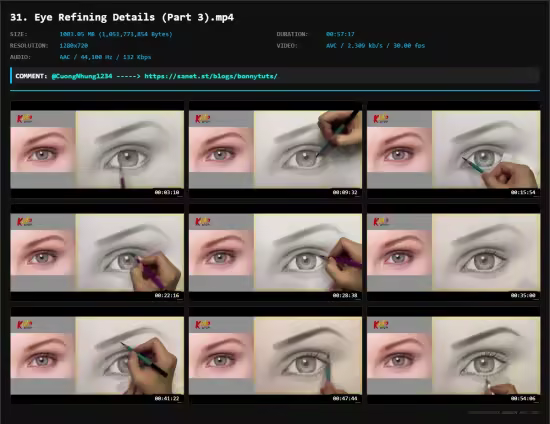The width and height of the screenshot is (550, 424).
Task: Click the timestamp text '00:09:32'
Action: click(x=345, y=192)
